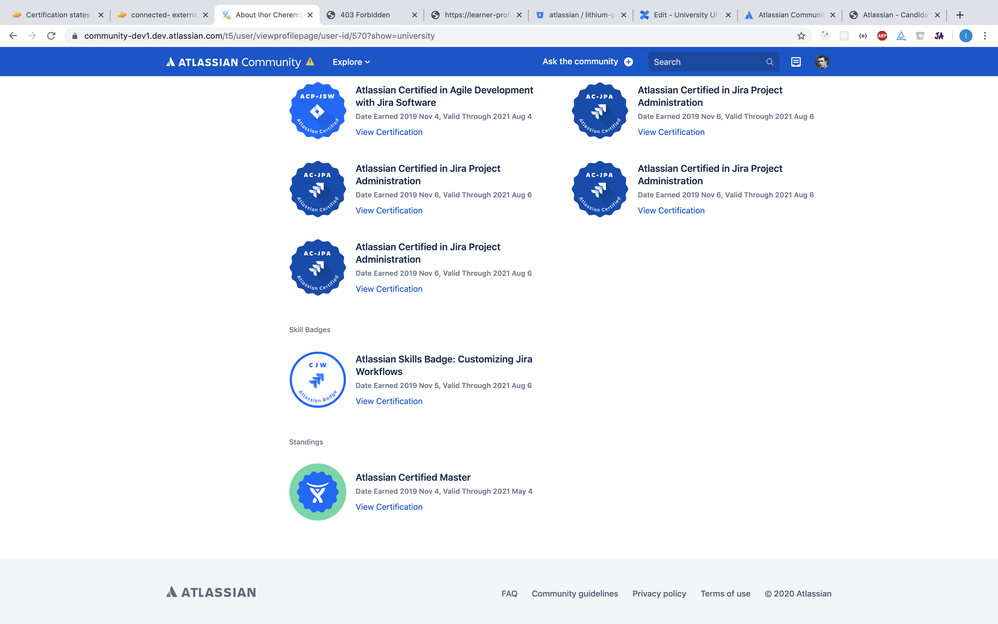
Task: Open the user avatar in the Community header
Action: [822, 62]
